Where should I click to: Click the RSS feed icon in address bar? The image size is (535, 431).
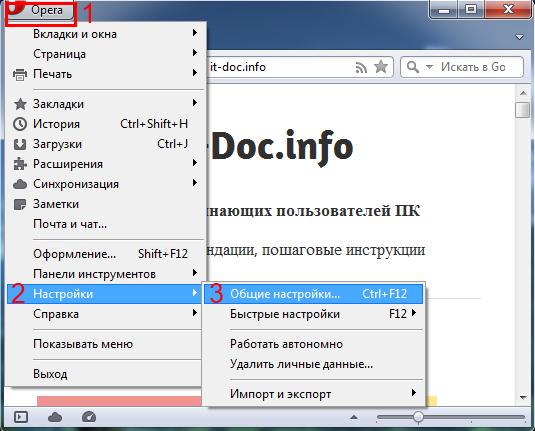pyautogui.click(x=361, y=68)
